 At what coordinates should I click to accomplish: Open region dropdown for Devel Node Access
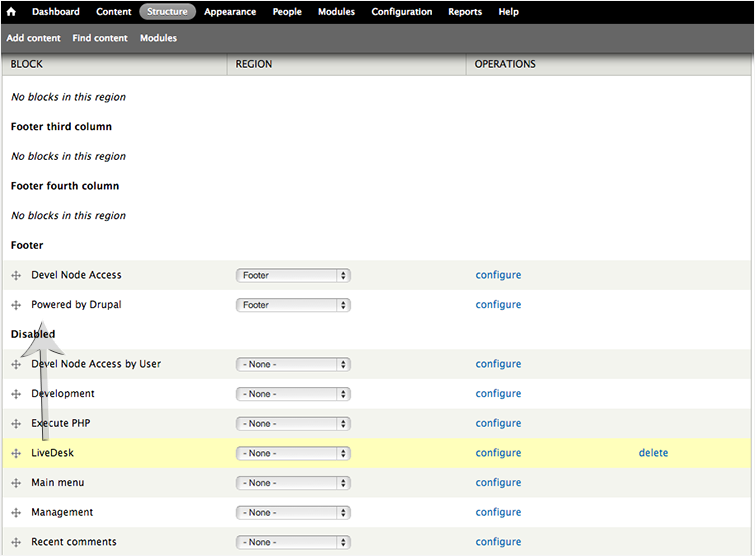[293, 276]
